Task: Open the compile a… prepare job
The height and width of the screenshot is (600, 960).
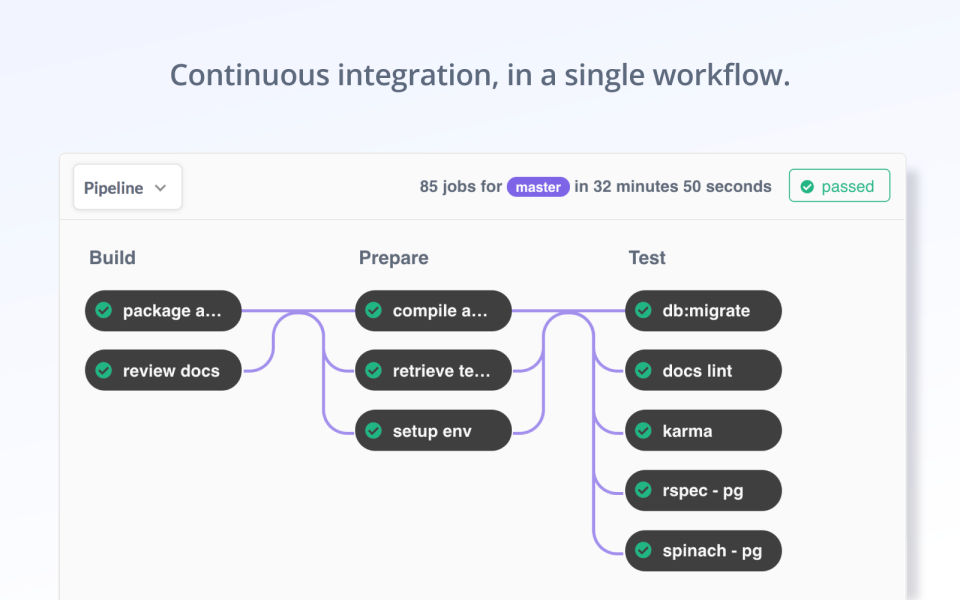Action: [434, 311]
